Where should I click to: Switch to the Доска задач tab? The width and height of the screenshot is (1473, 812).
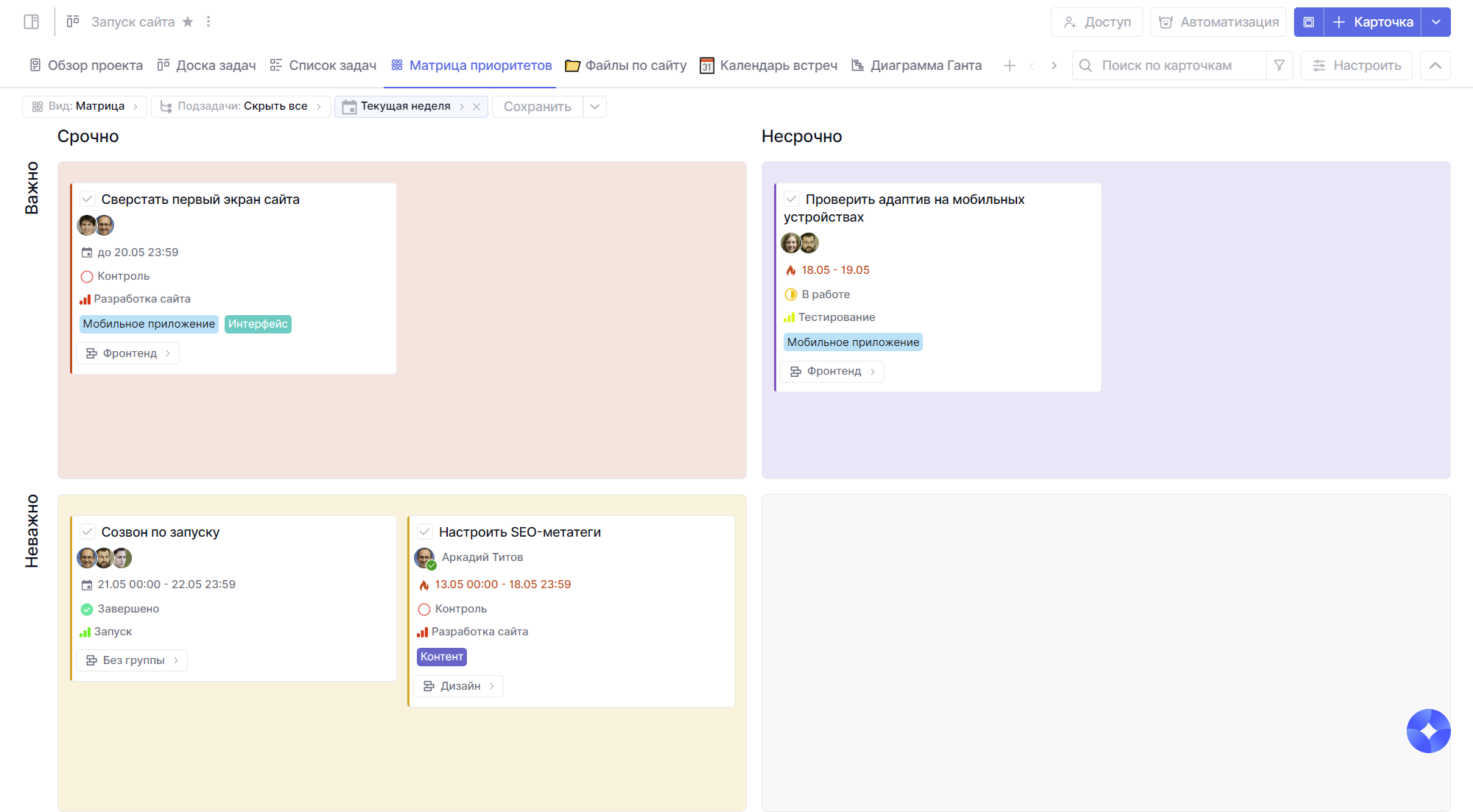[x=206, y=66]
